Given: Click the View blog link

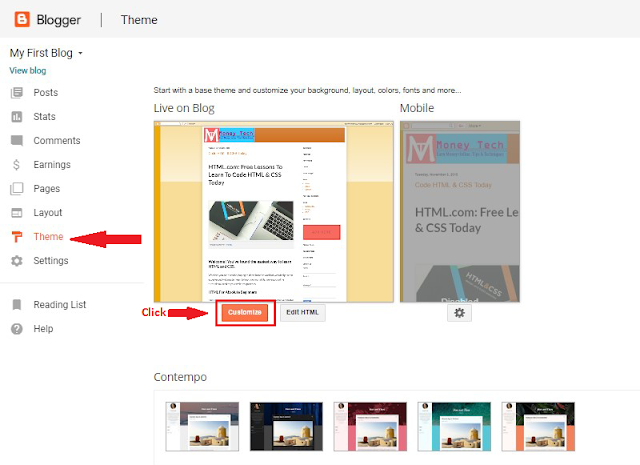Looking at the screenshot, I should pos(28,71).
